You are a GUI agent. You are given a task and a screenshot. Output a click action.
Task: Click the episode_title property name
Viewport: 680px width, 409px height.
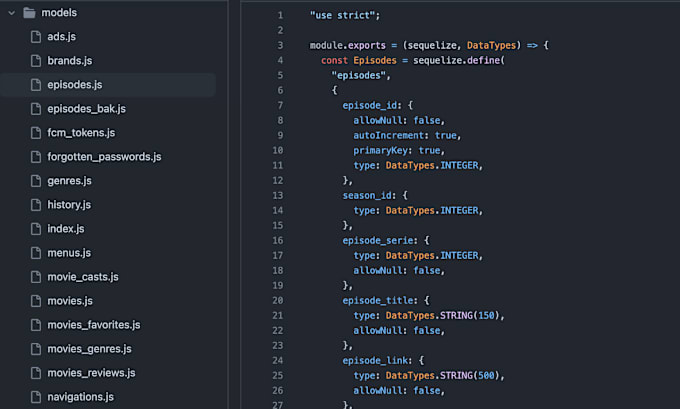point(378,301)
